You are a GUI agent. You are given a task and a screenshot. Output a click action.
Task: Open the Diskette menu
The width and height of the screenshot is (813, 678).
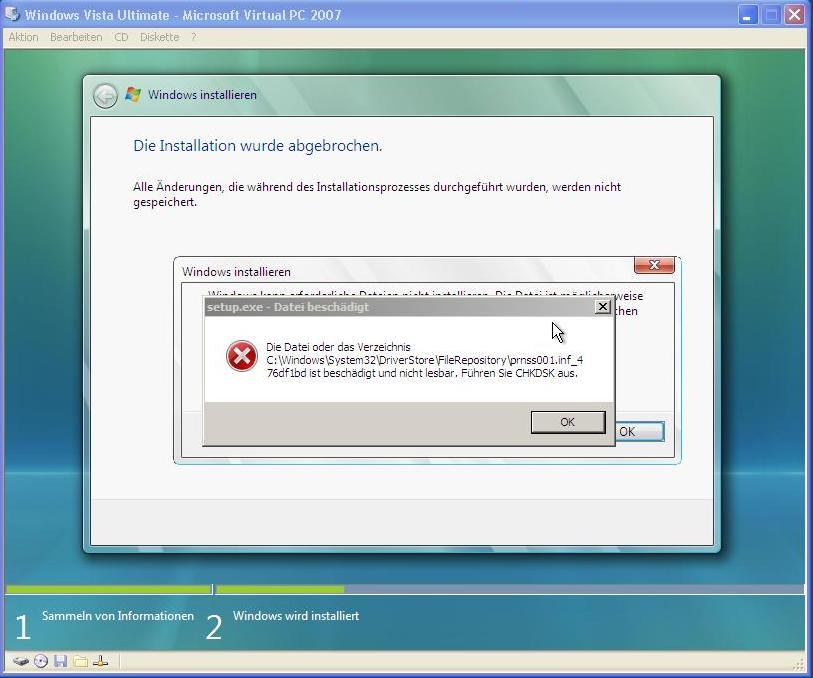tap(159, 37)
